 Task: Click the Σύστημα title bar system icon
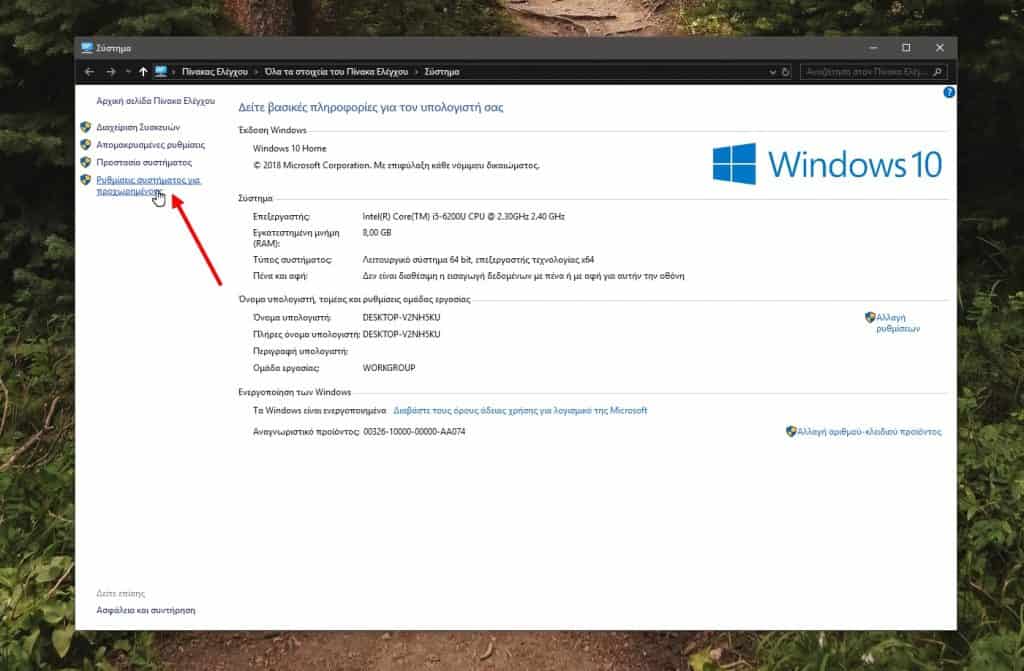click(87, 48)
